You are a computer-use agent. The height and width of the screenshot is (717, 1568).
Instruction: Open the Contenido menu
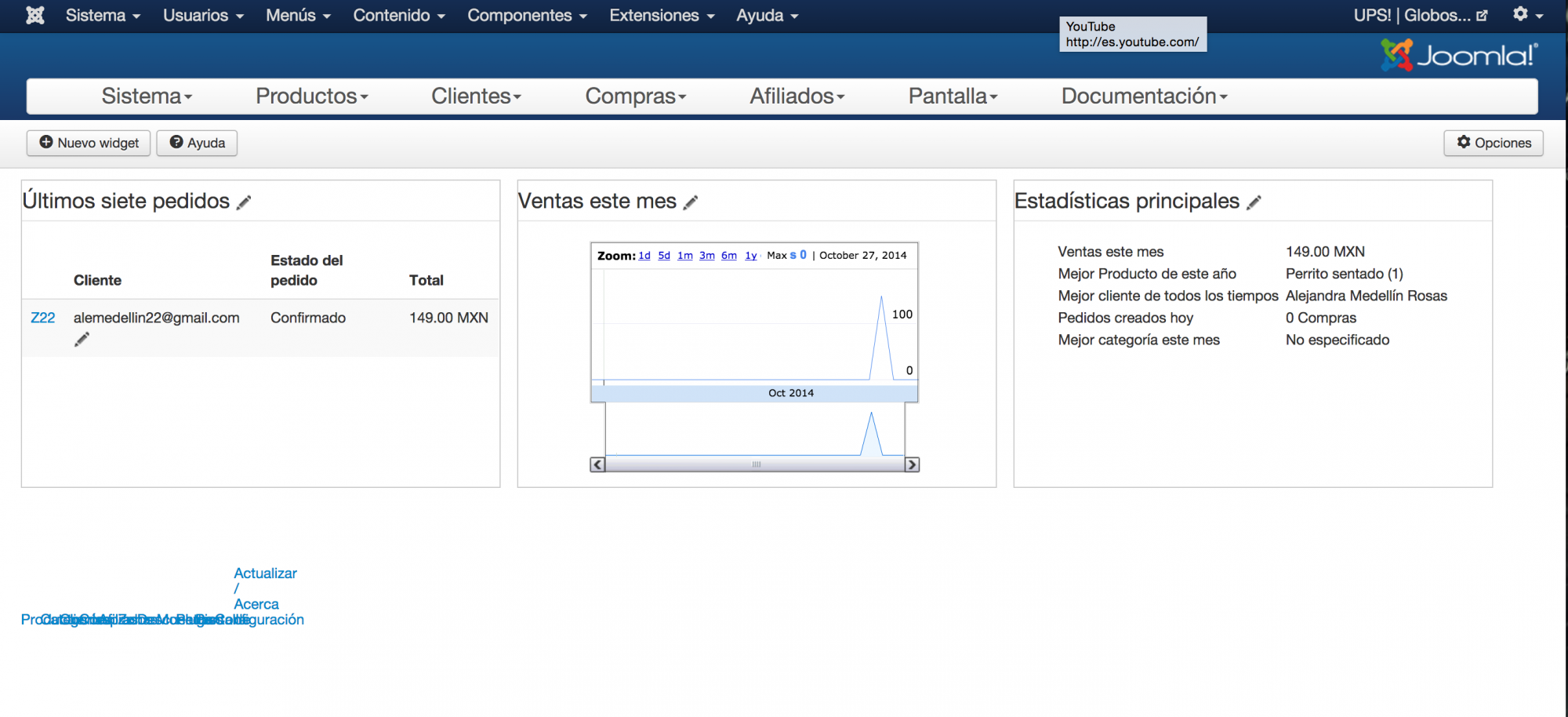tap(399, 15)
